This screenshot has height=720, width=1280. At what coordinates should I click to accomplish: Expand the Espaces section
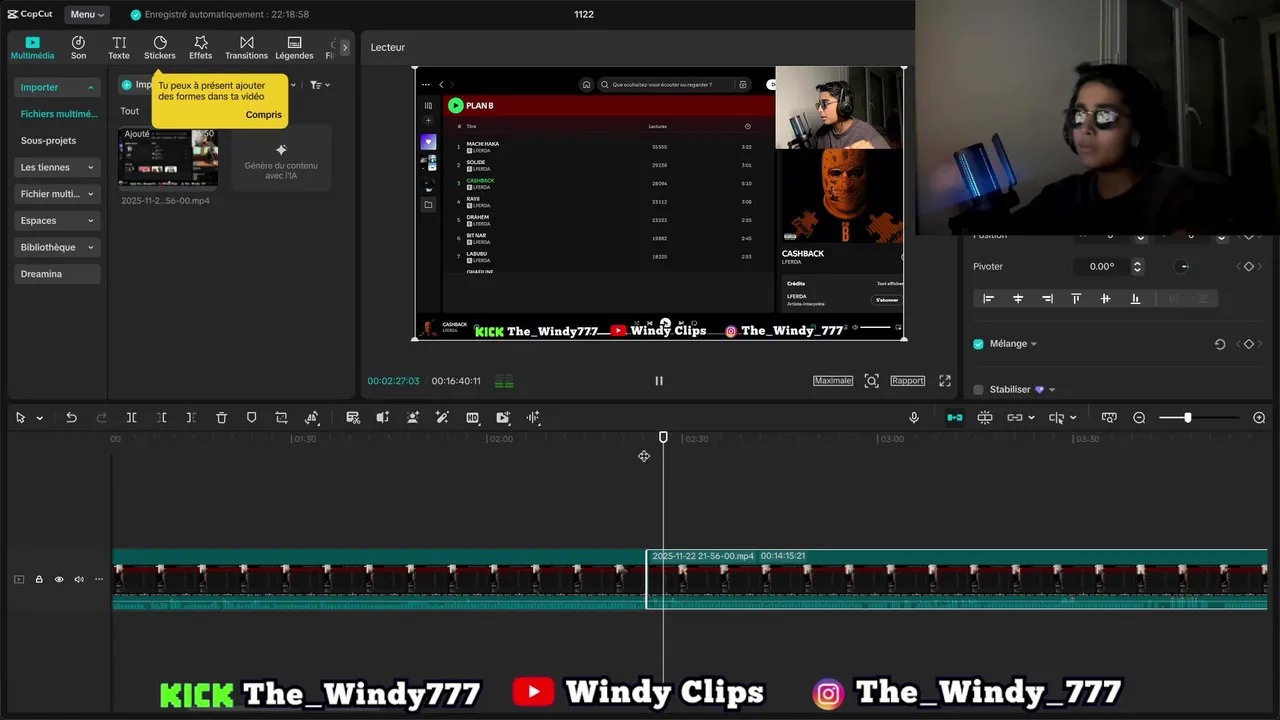coord(57,220)
